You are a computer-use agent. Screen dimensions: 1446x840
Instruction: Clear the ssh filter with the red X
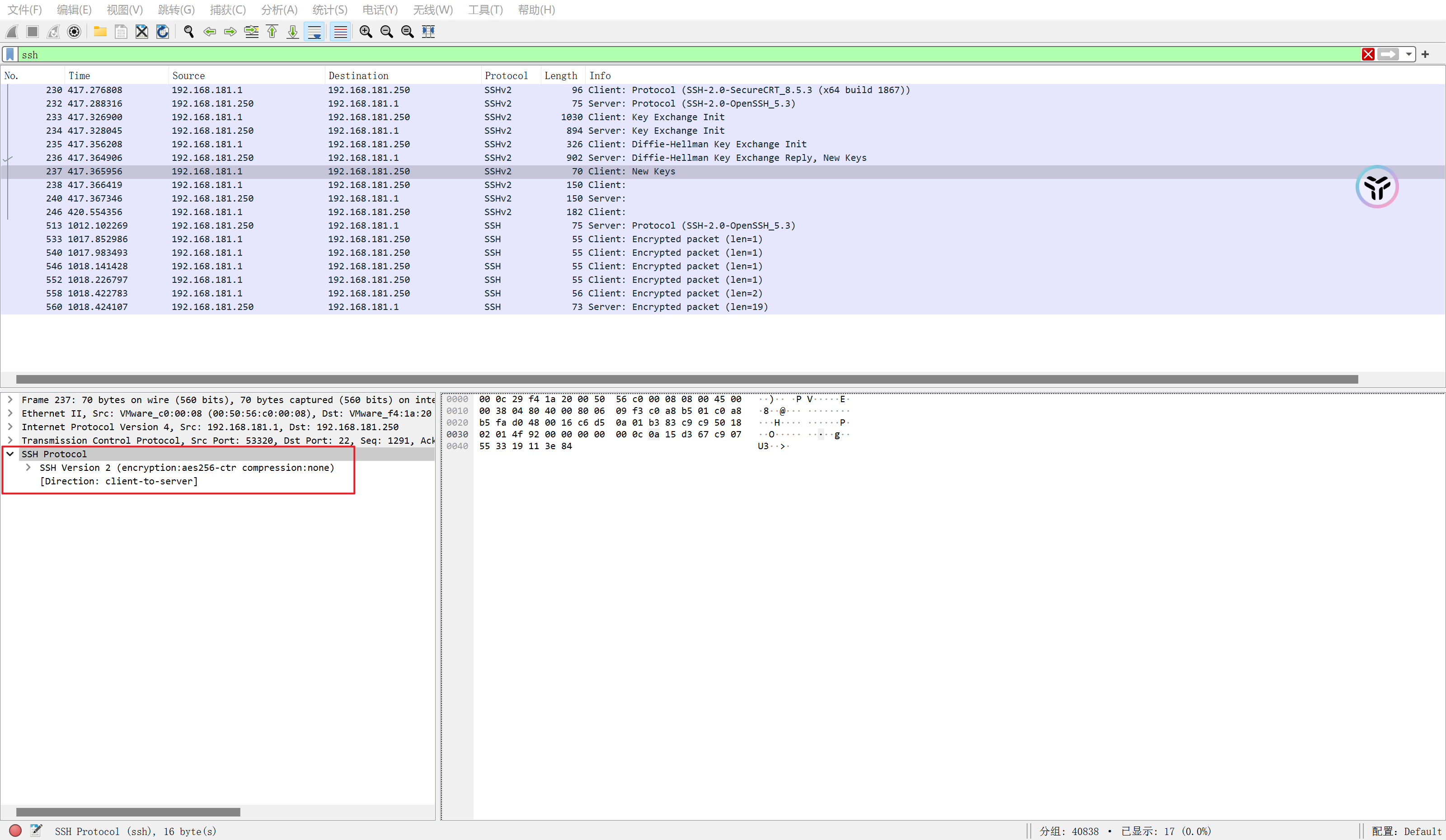point(1368,54)
